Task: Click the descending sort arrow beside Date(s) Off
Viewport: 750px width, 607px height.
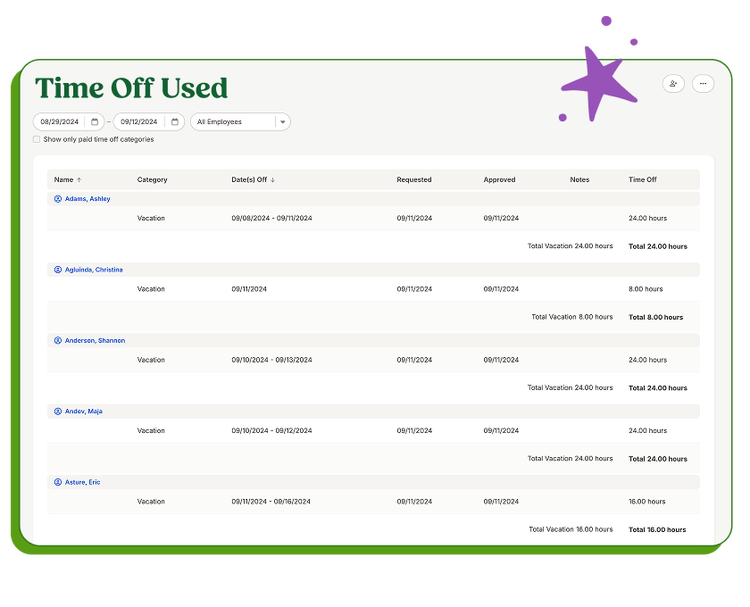Action: pos(273,180)
